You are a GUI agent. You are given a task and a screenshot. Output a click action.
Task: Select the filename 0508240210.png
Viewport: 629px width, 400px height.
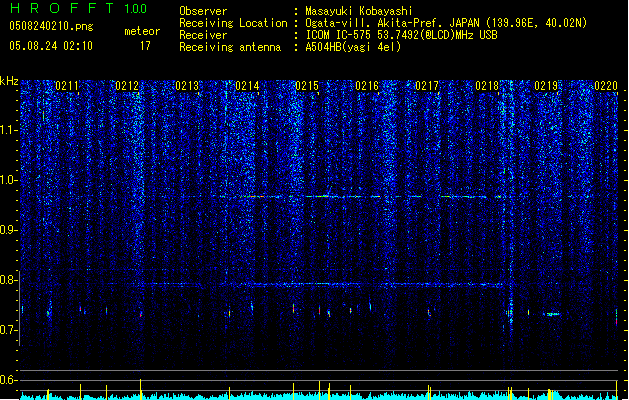[x=51, y=26]
